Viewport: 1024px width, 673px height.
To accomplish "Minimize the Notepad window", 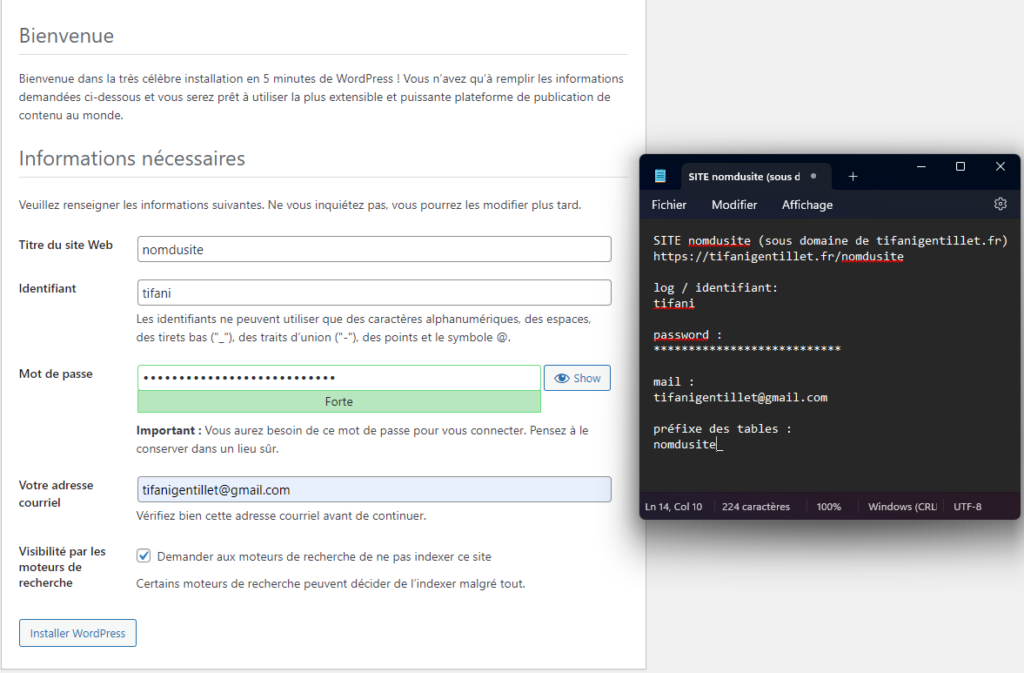I will (921, 166).
